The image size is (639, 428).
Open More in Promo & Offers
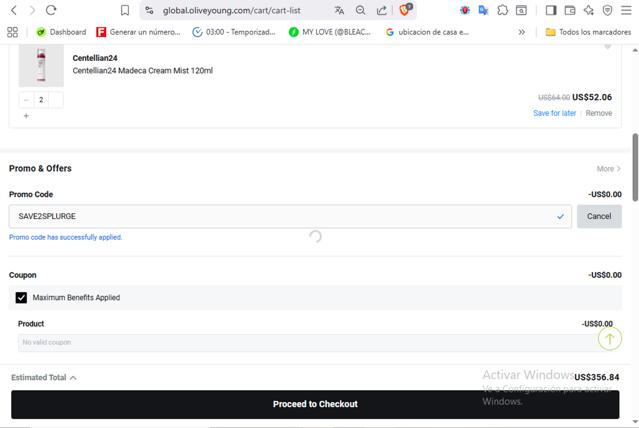pyautogui.click(x=608, y=168)
